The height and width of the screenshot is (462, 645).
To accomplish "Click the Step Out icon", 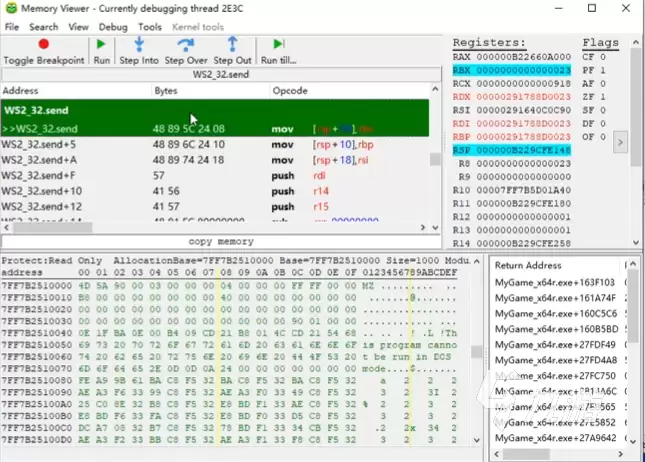I will (x=232, y=44).
